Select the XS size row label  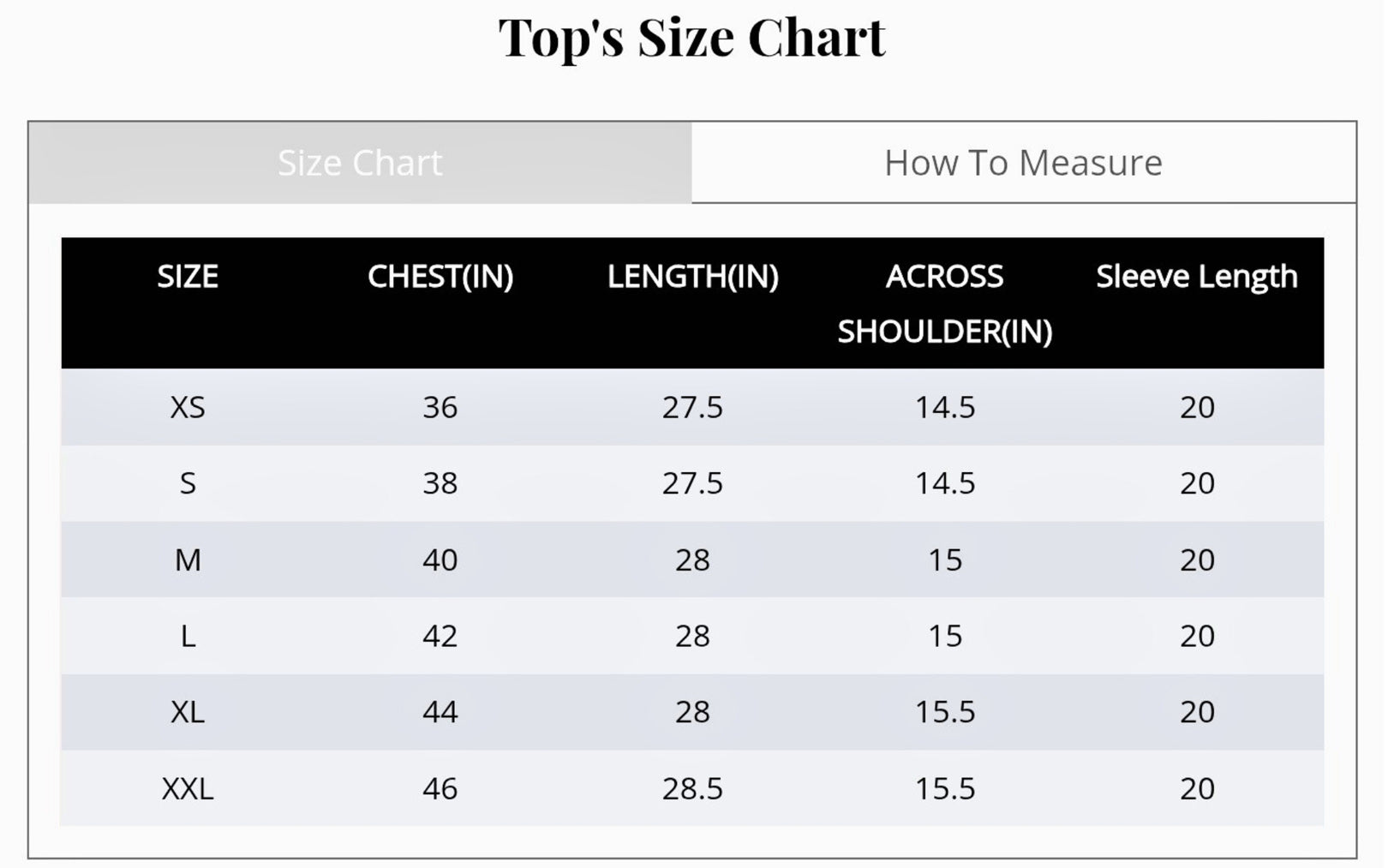(188, 407)
